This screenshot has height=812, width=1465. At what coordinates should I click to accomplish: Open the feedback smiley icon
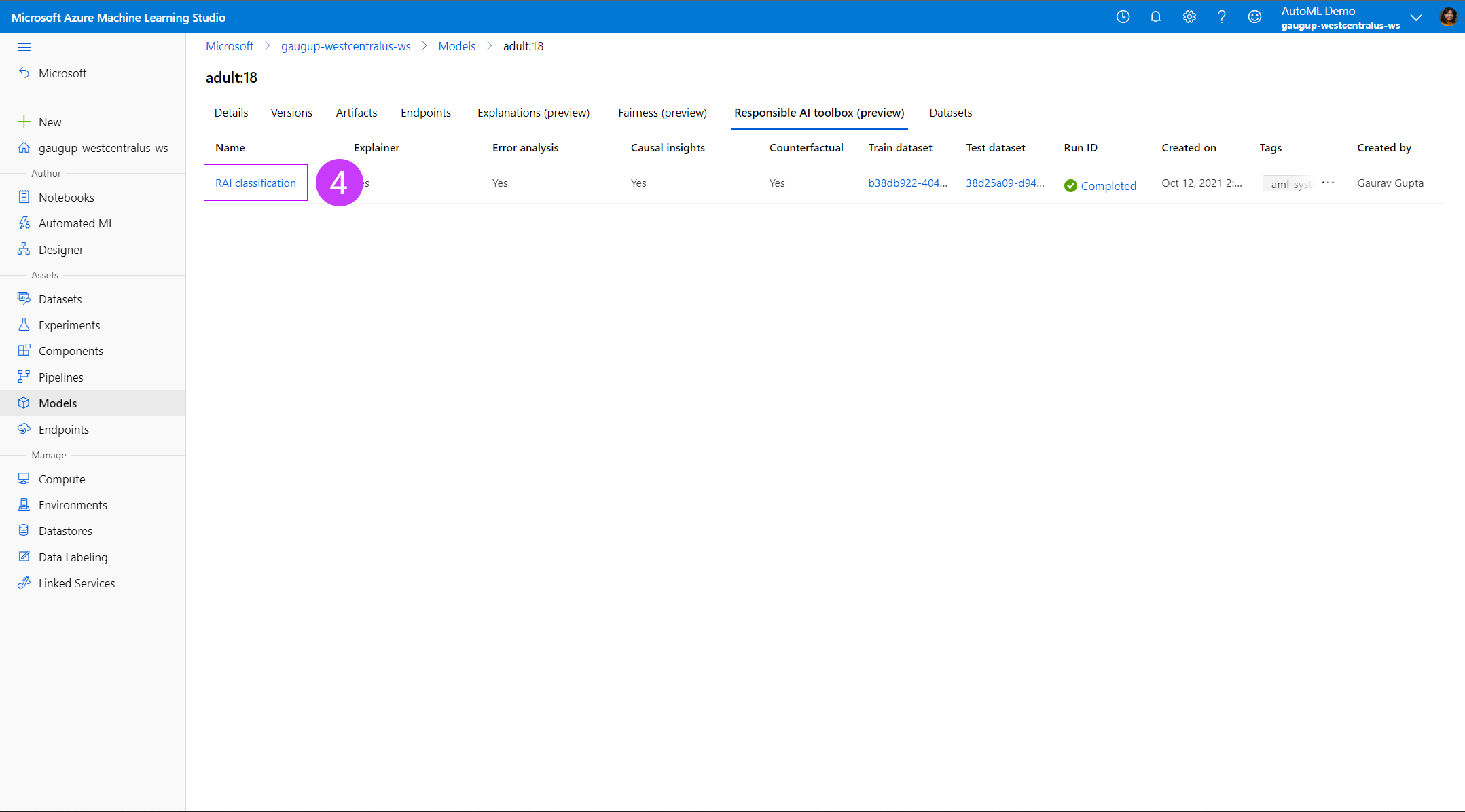[x=1254, y=17]
